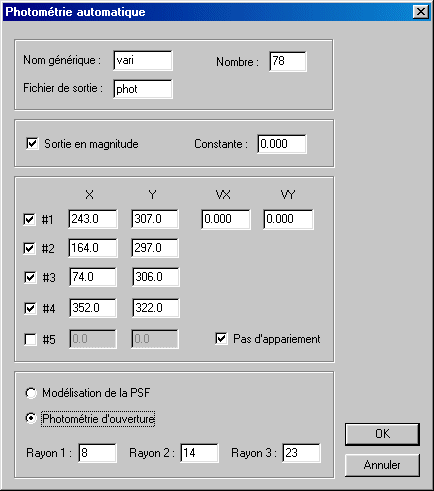Select Modélisation de la PSF option

click(x=31, y=393)
